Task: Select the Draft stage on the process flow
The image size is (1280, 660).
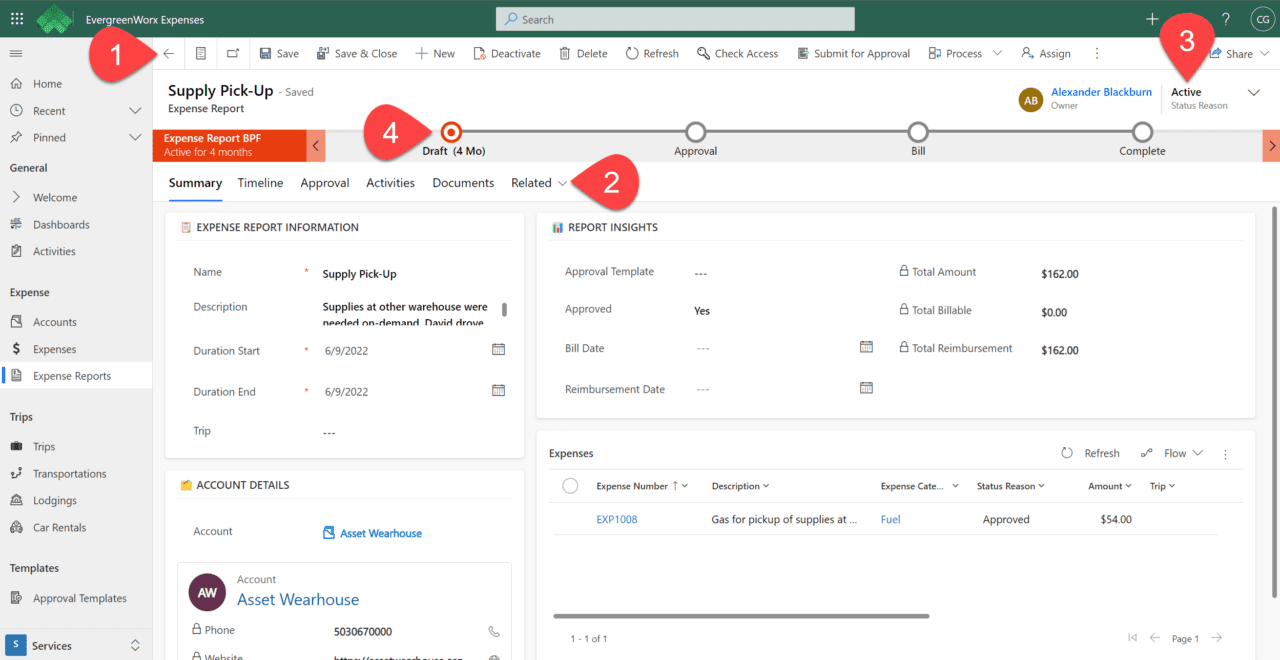Action: pyautogui.click(x=450, y=130)
